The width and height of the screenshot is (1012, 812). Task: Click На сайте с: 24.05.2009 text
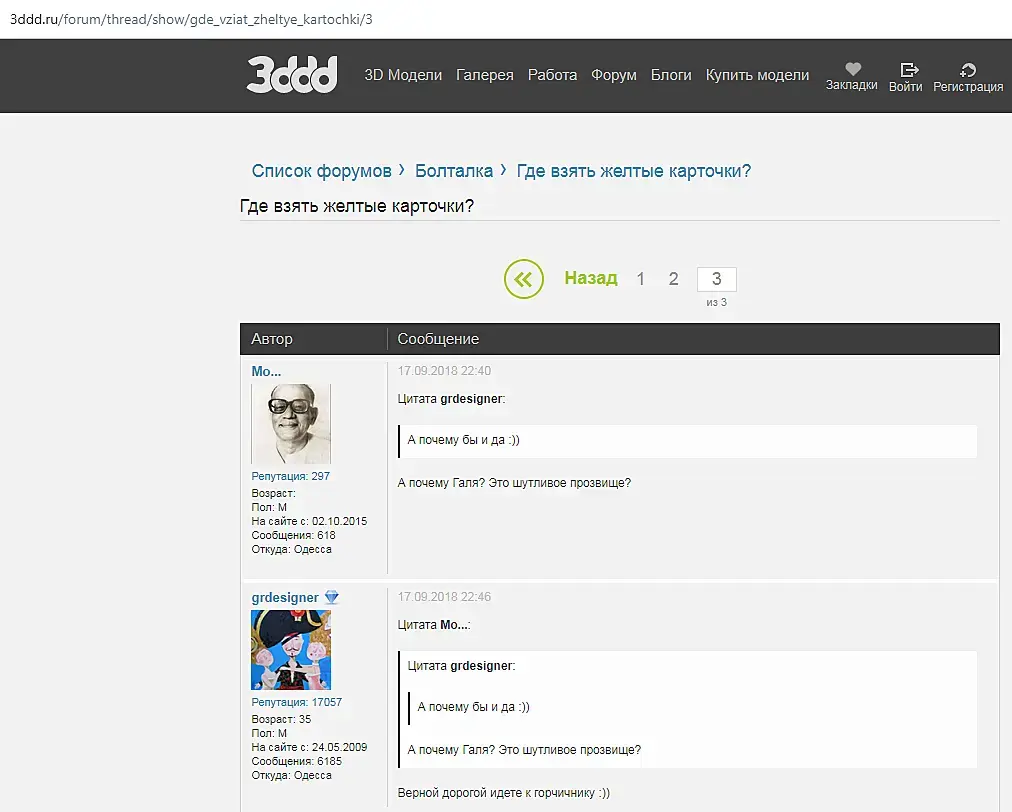309,747
